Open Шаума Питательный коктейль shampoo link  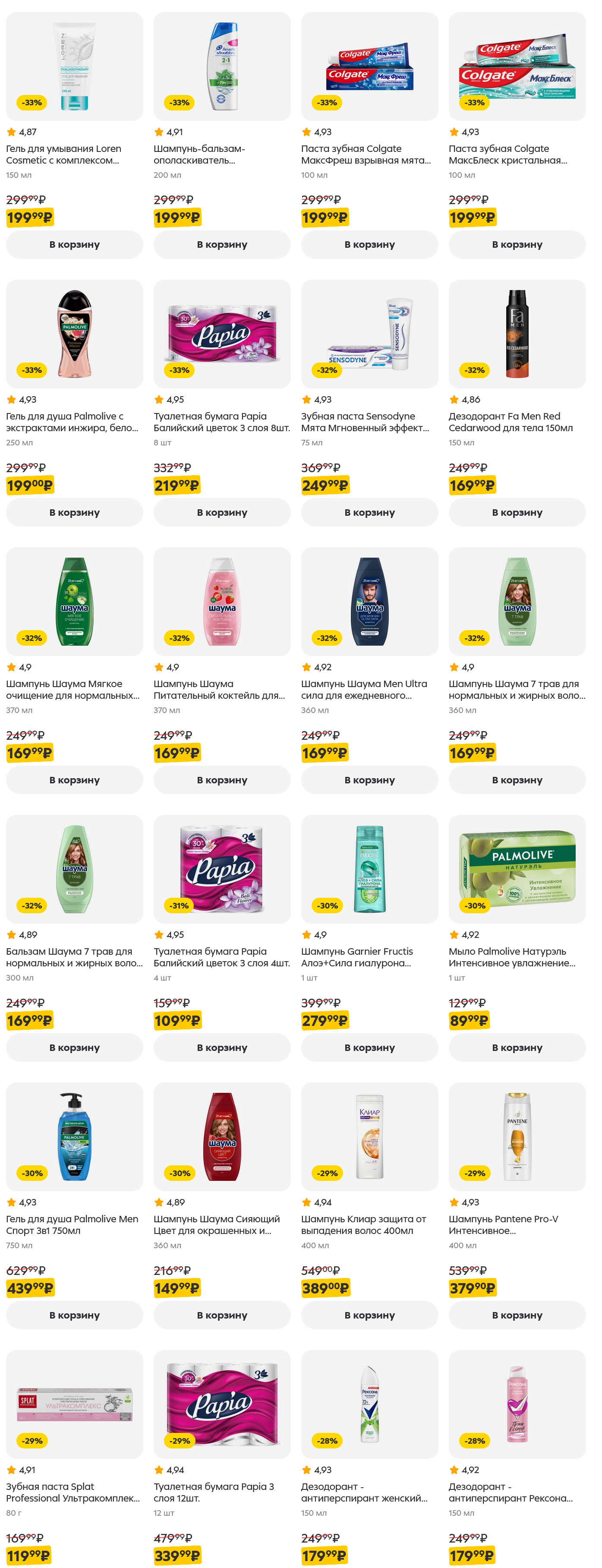[x=218, y=690]
